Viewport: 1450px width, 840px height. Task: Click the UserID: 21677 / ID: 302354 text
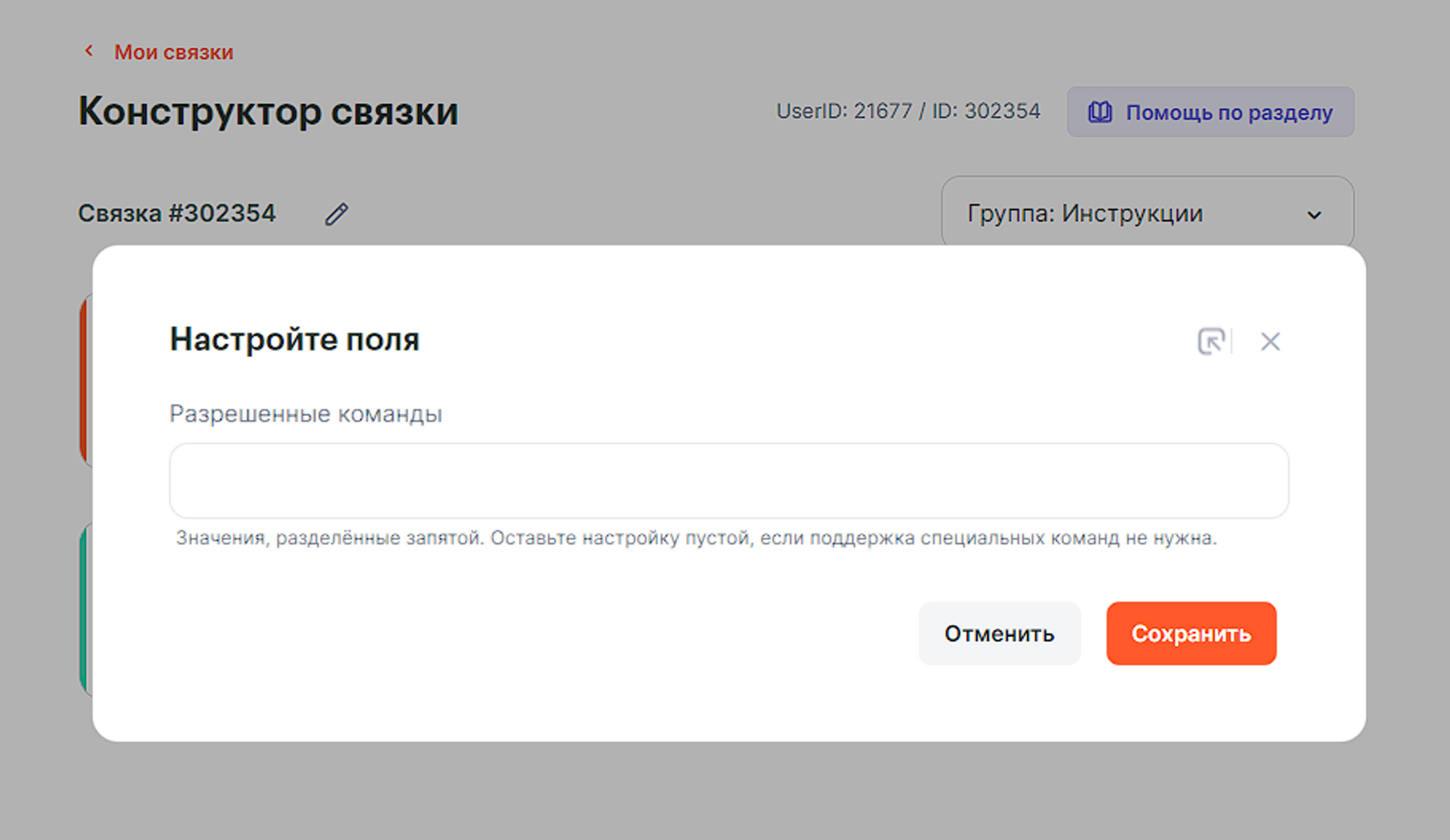[907, 111]
